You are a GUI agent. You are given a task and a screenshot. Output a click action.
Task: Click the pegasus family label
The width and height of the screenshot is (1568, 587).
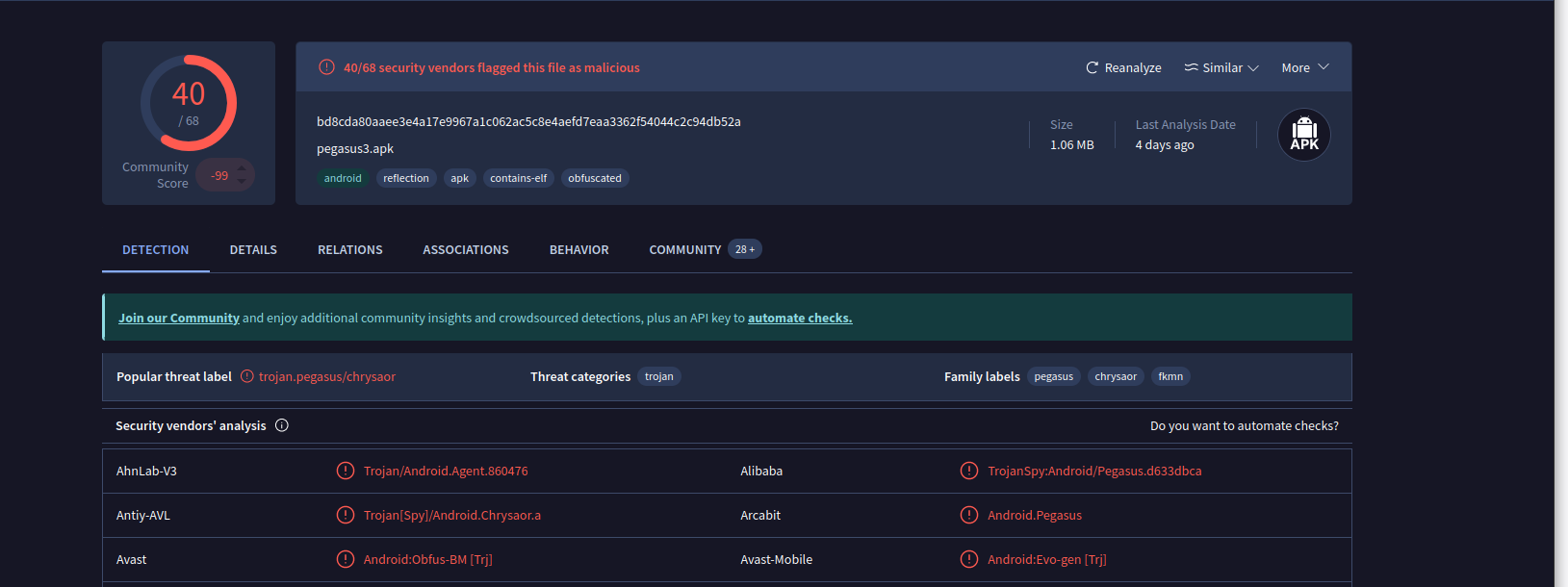pos(1054,376)
